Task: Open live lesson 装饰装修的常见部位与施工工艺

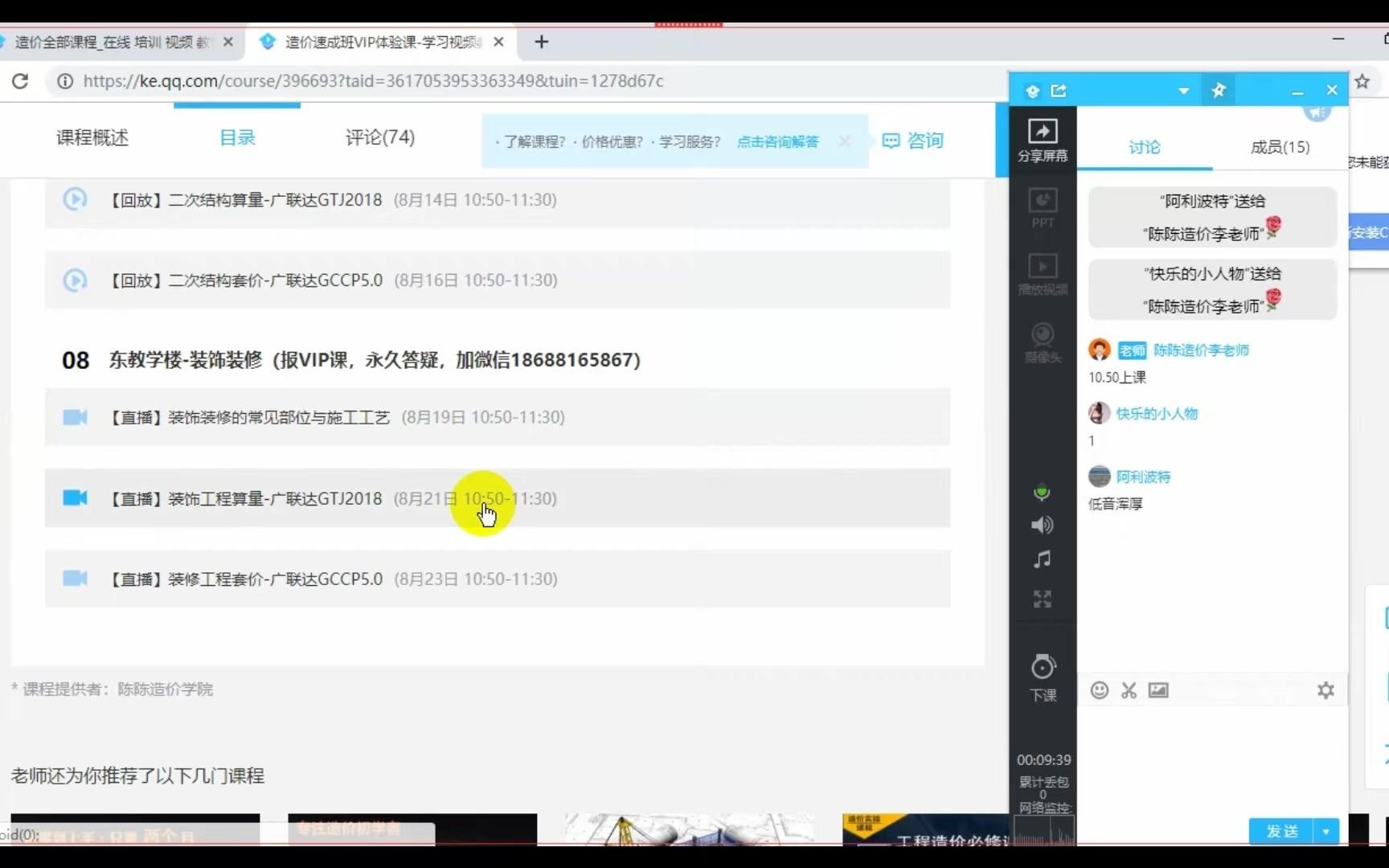Action: 498,417
